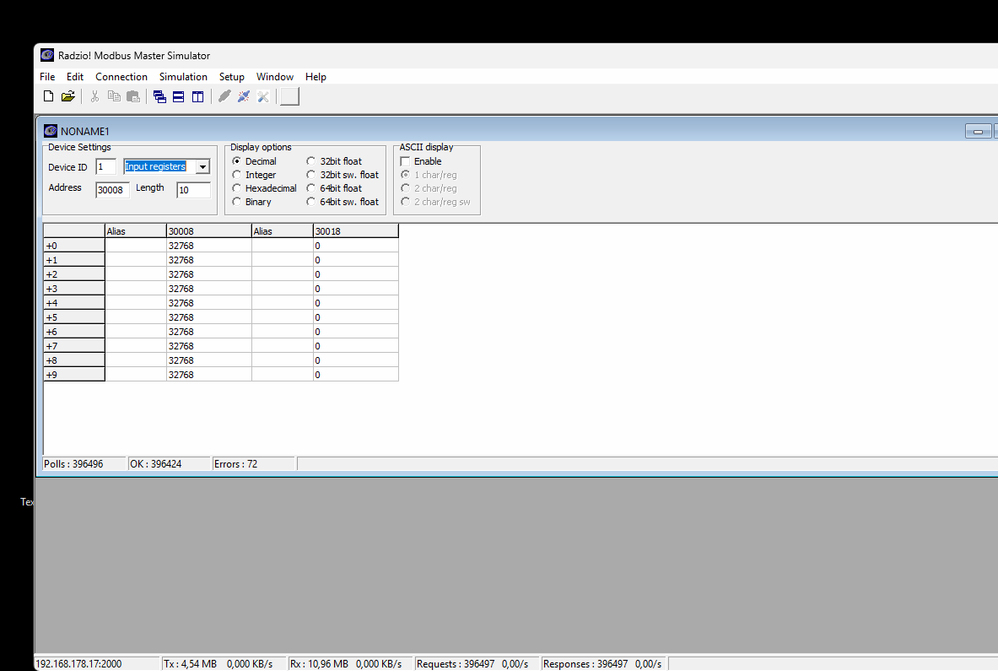
Task: Select the 2 char/reg radio option
Action: [405, 188]
